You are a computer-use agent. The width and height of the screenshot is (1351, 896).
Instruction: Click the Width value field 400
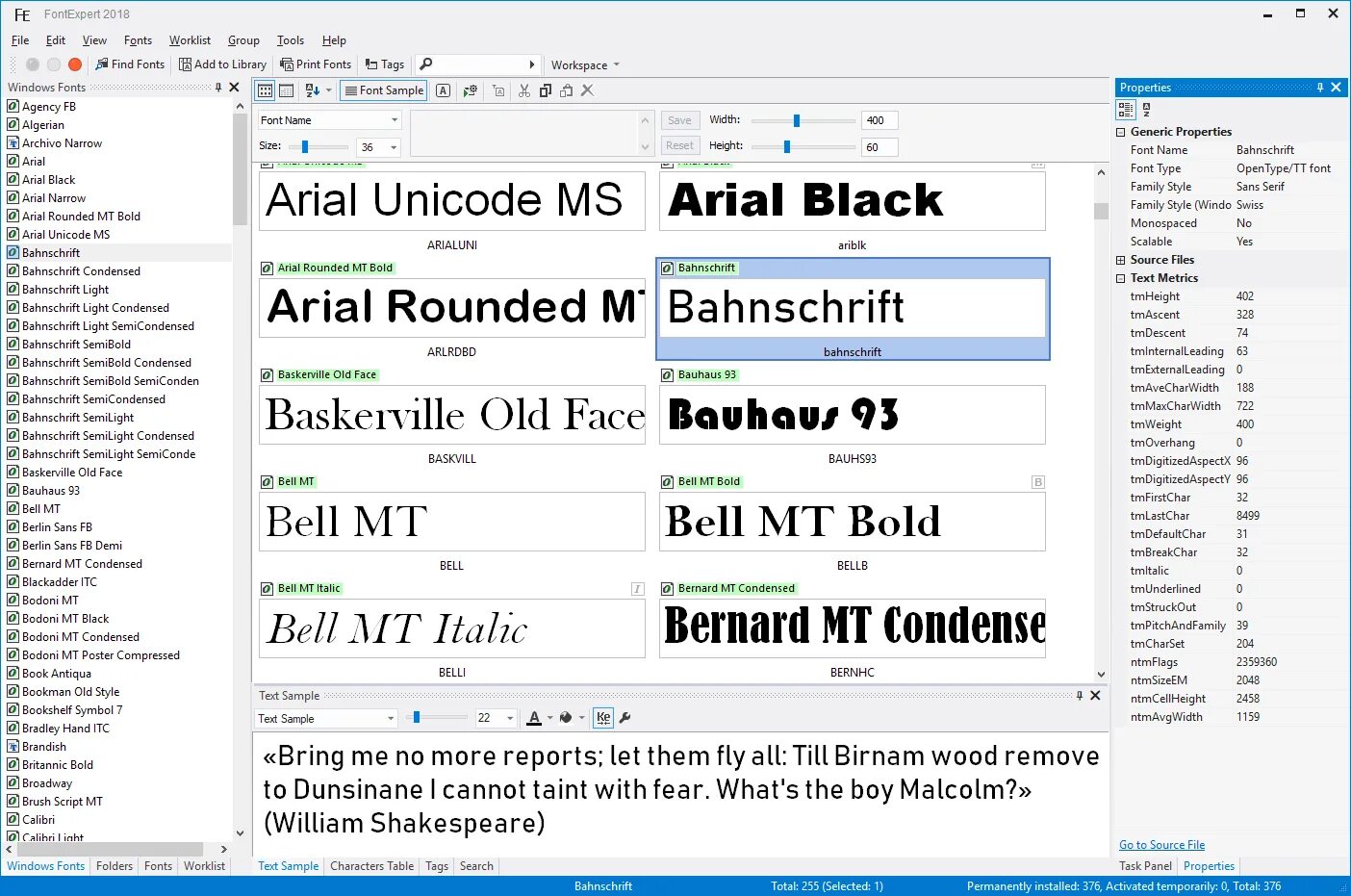click(879, 120)
